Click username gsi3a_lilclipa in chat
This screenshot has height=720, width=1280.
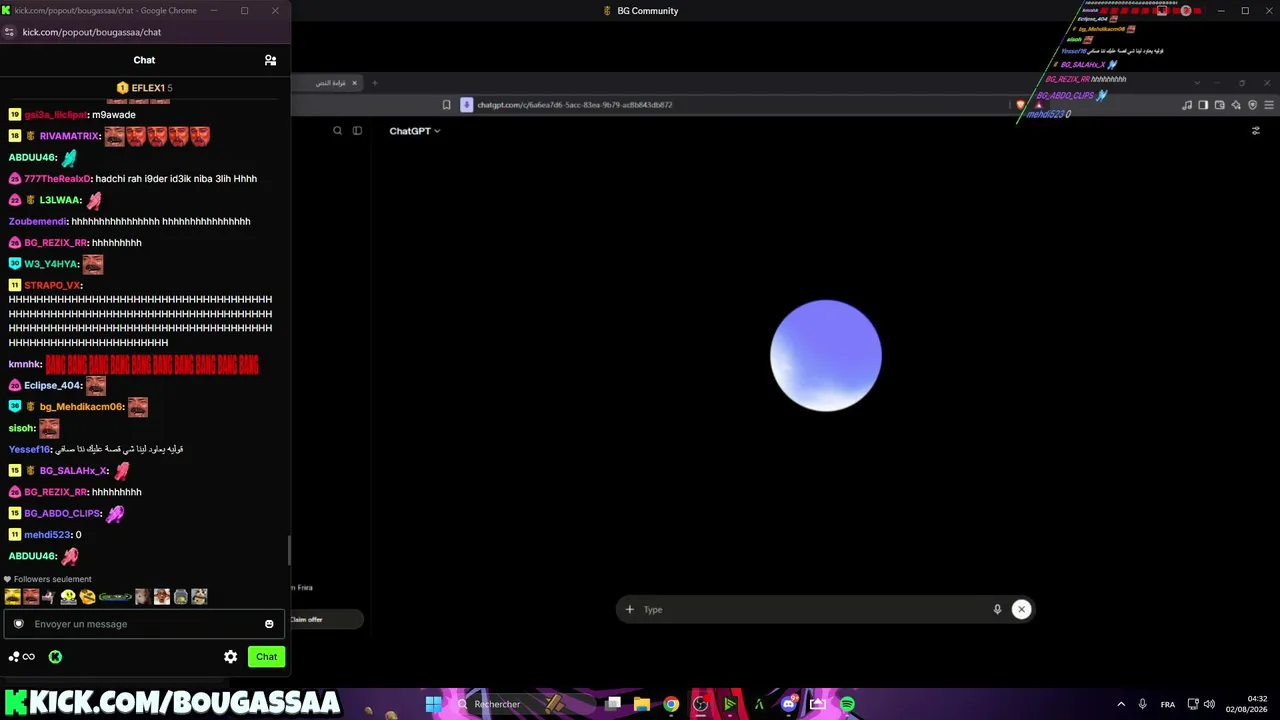click(x=56, y=115)
